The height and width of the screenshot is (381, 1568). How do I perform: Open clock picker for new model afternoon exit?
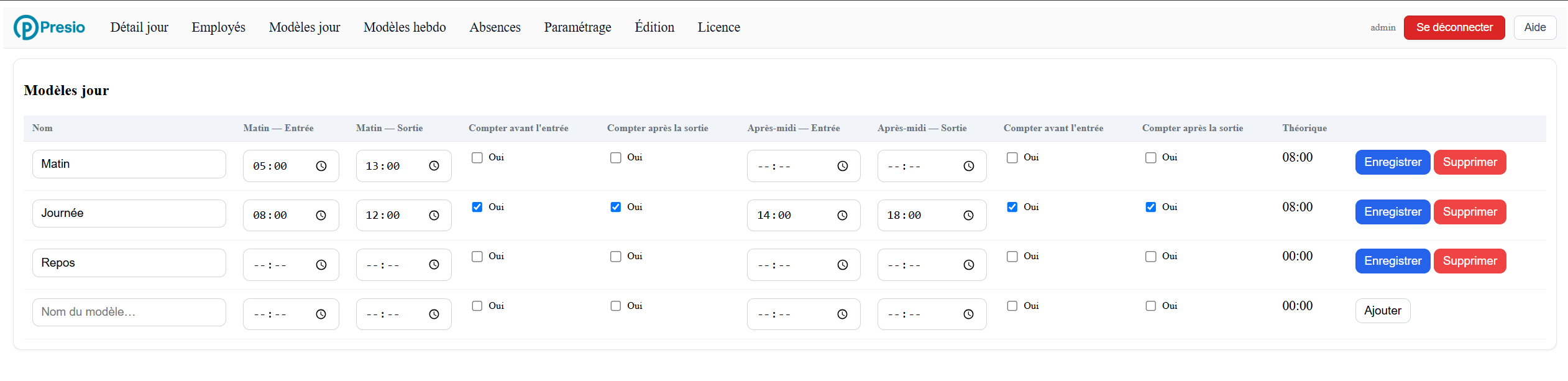click(x=968, y=314)
